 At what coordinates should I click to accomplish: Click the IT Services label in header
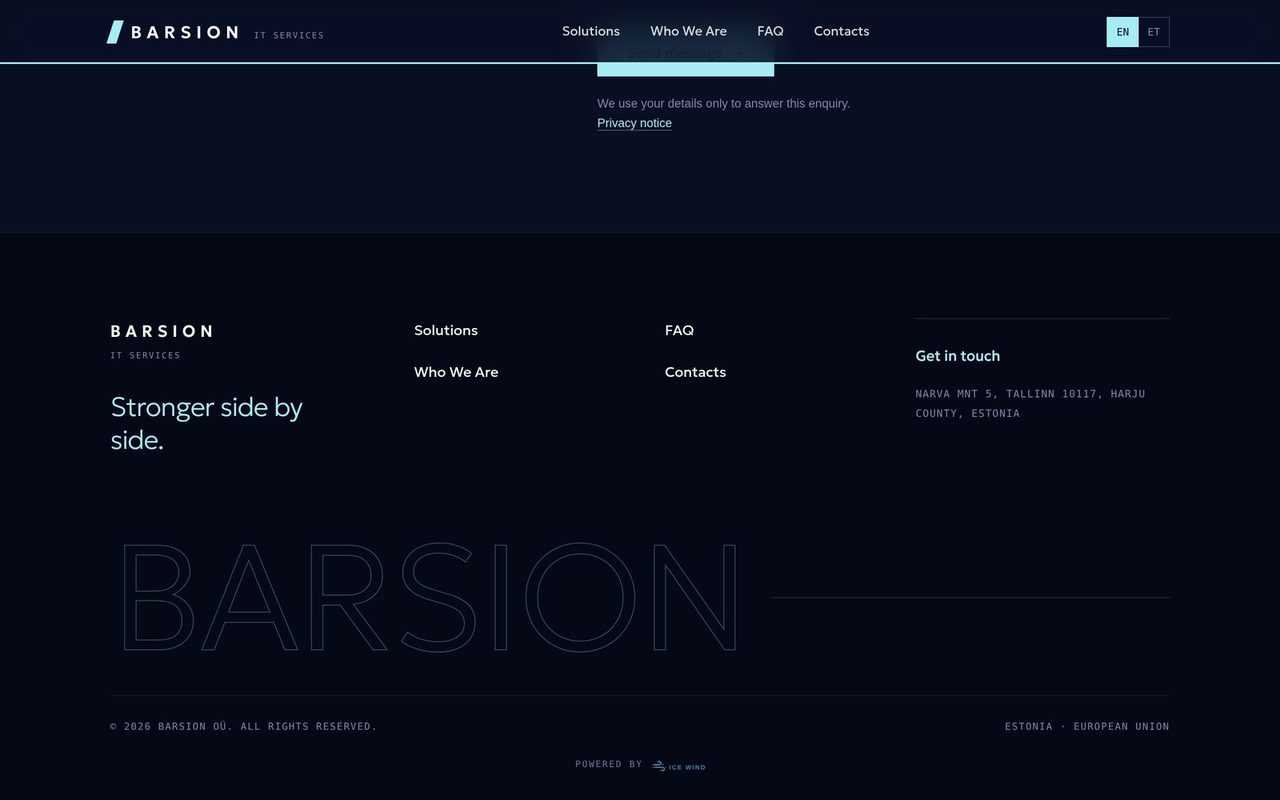click(289, 35)
